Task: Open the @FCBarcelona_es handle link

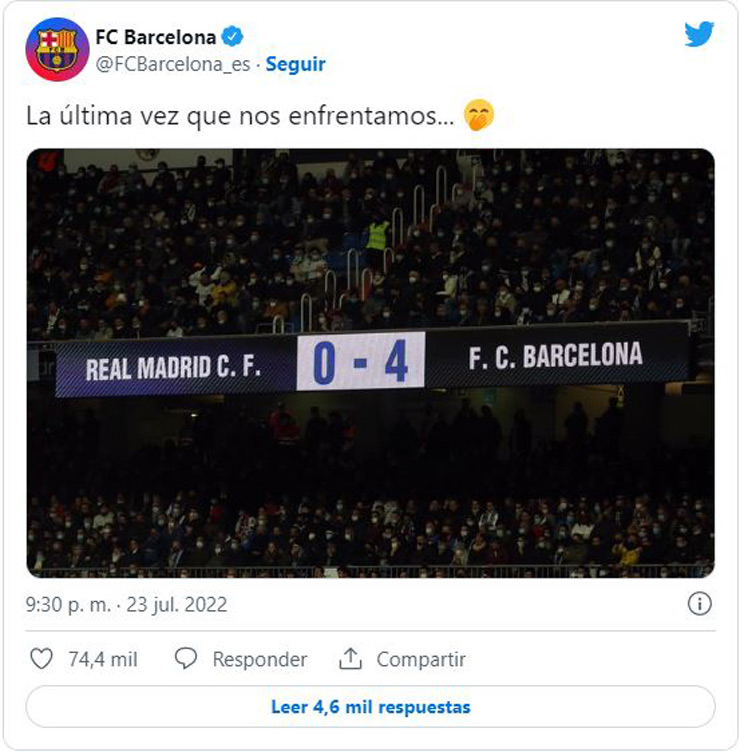Action: click(x=173, y=64)
